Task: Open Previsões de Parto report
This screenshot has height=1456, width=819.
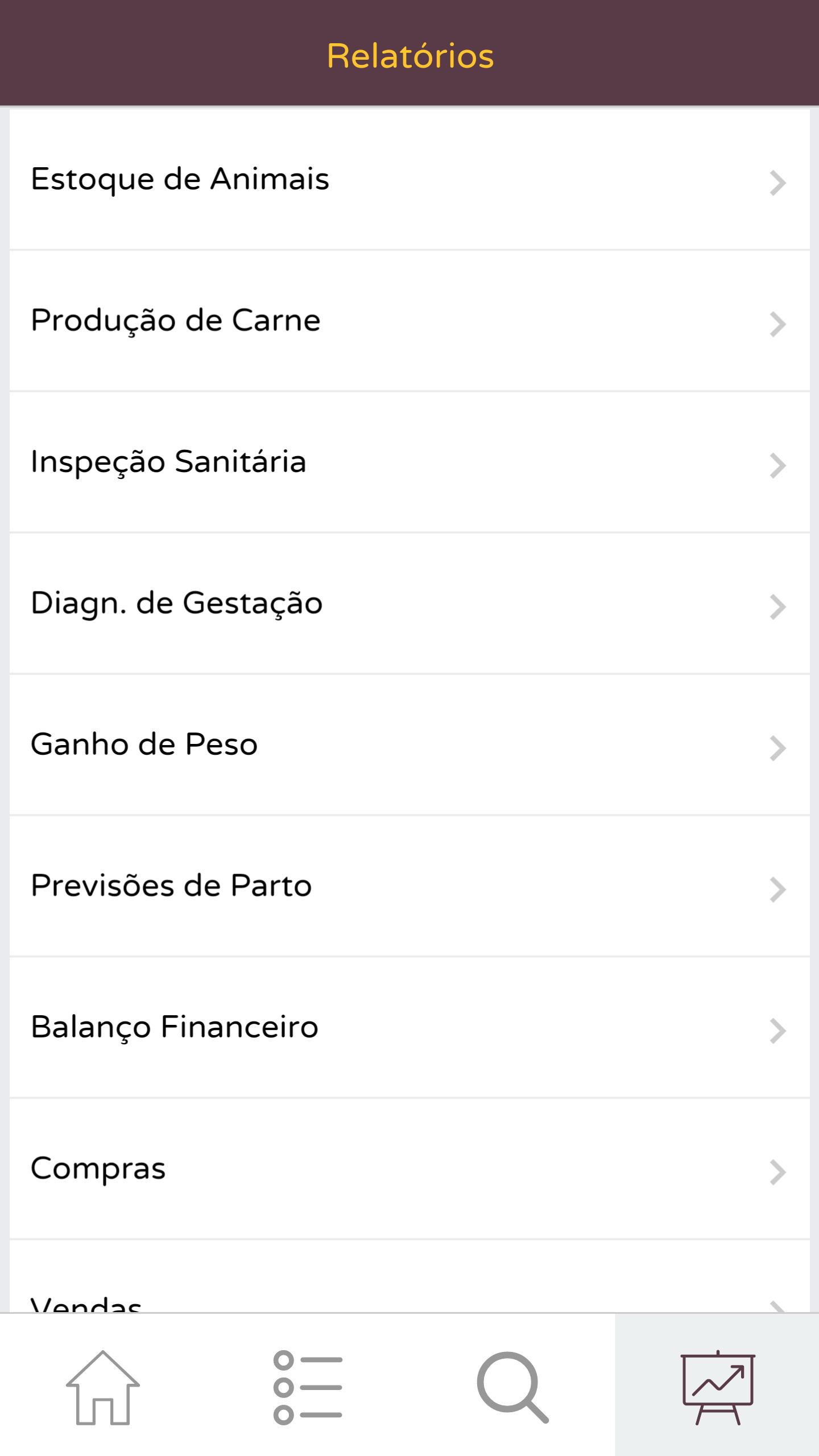Action: coord(171,886)
